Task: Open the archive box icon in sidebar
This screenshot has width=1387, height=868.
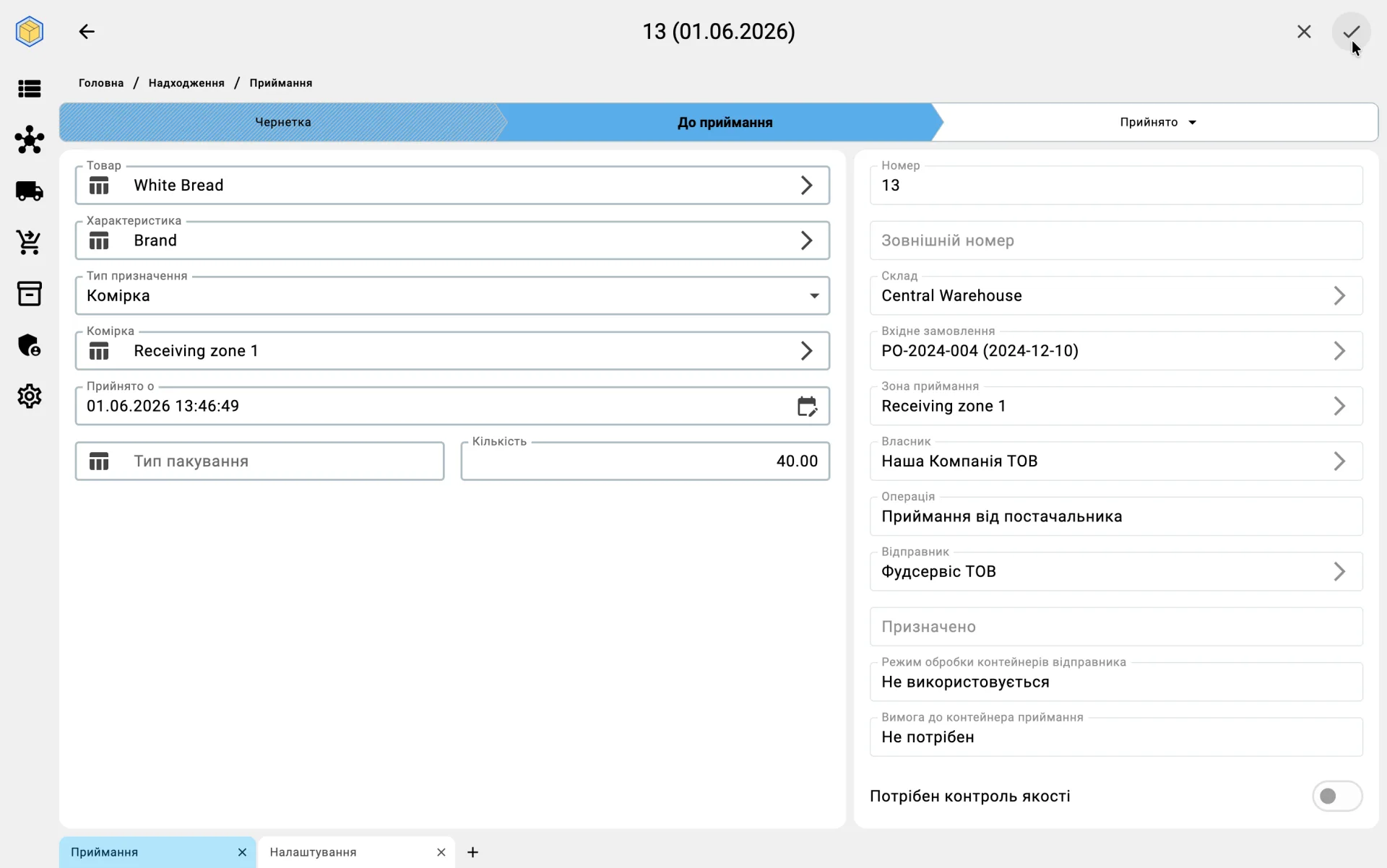Action: [30, 294]
